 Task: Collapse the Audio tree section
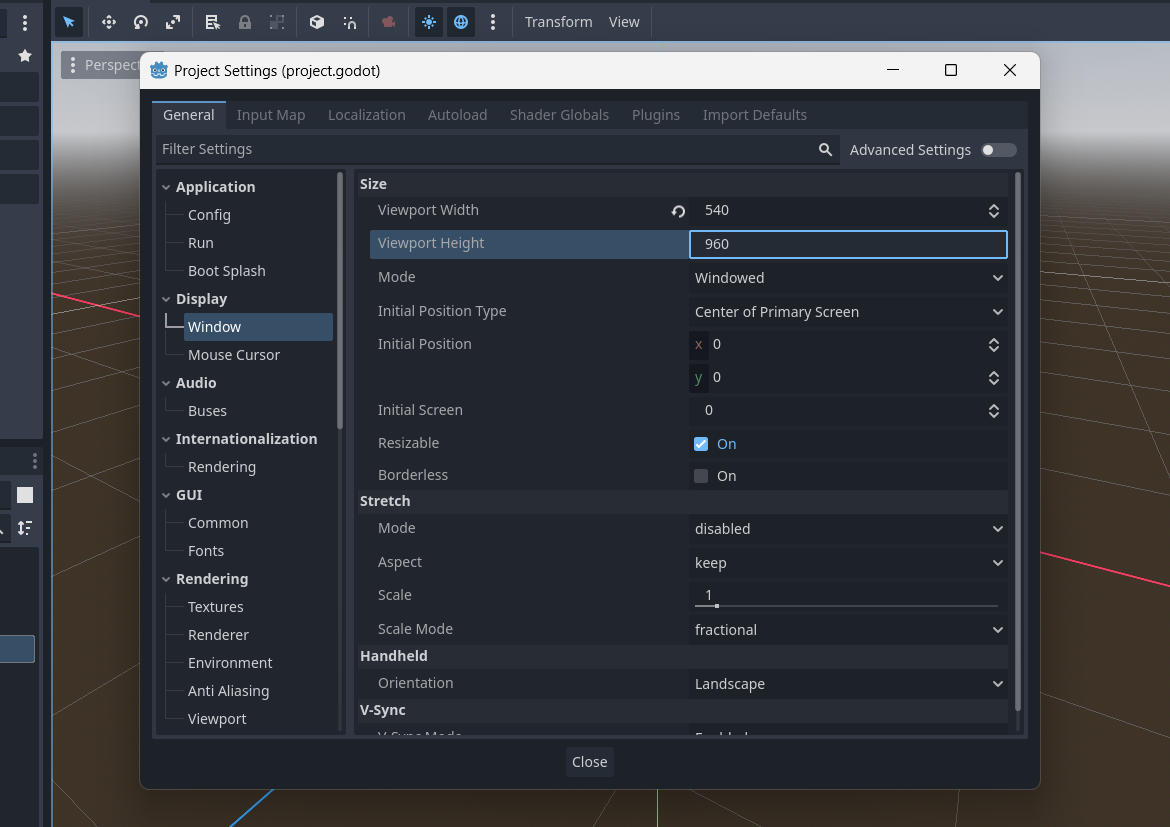(166, 383)
